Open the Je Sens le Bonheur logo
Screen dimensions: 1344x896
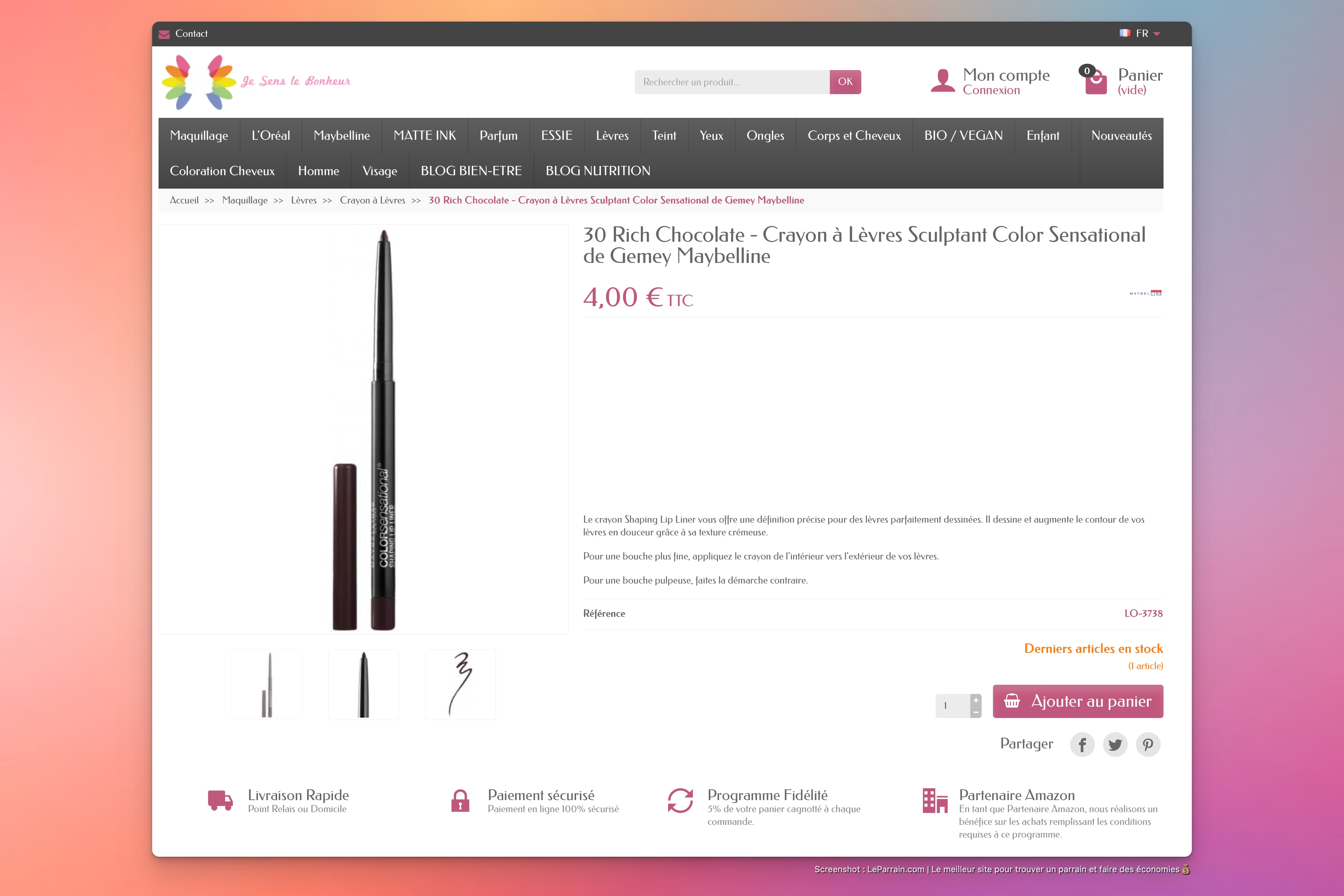pyautogui.click(x=255, y=82)
